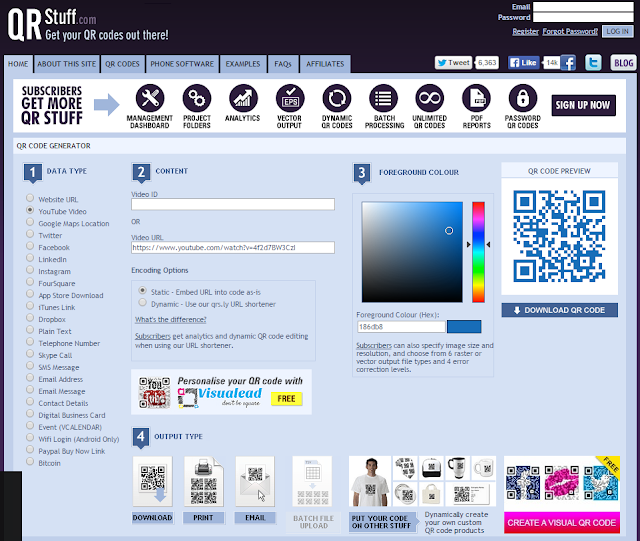This screenshot has height=541, width=640.
Task: Click the Email login field
Action: (x=583, y=7)
